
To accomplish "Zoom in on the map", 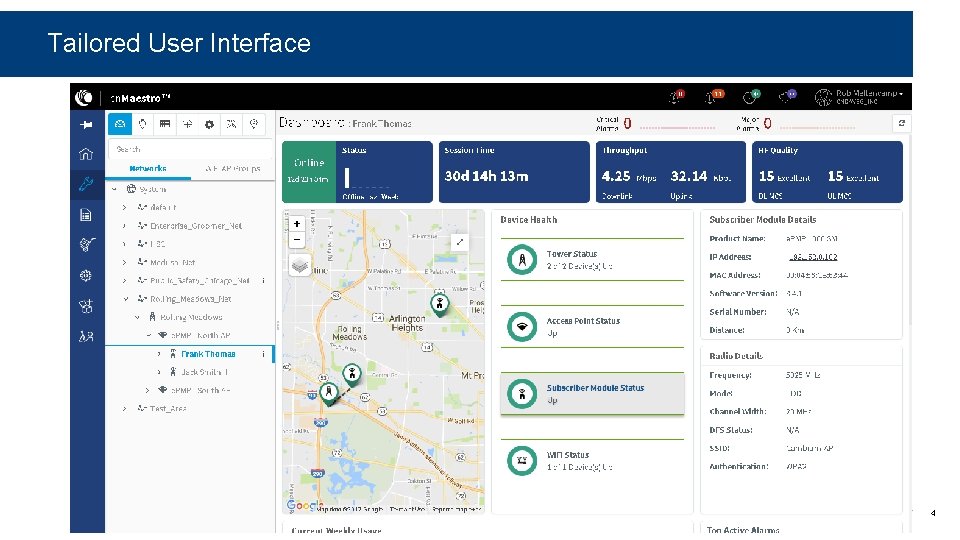I will [297, 224].
